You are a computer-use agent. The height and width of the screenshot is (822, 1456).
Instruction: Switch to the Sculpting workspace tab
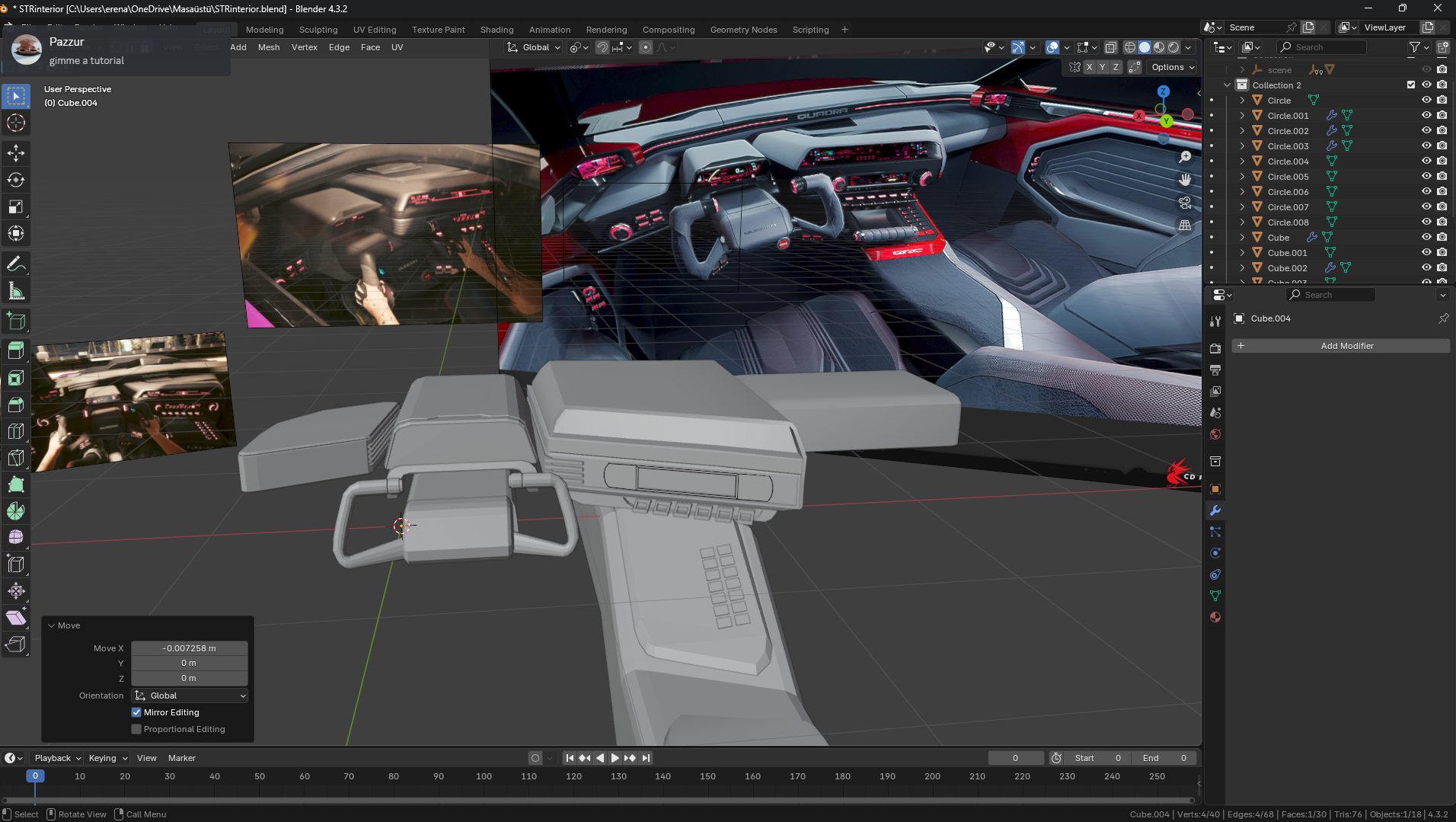tap(318, 30)
